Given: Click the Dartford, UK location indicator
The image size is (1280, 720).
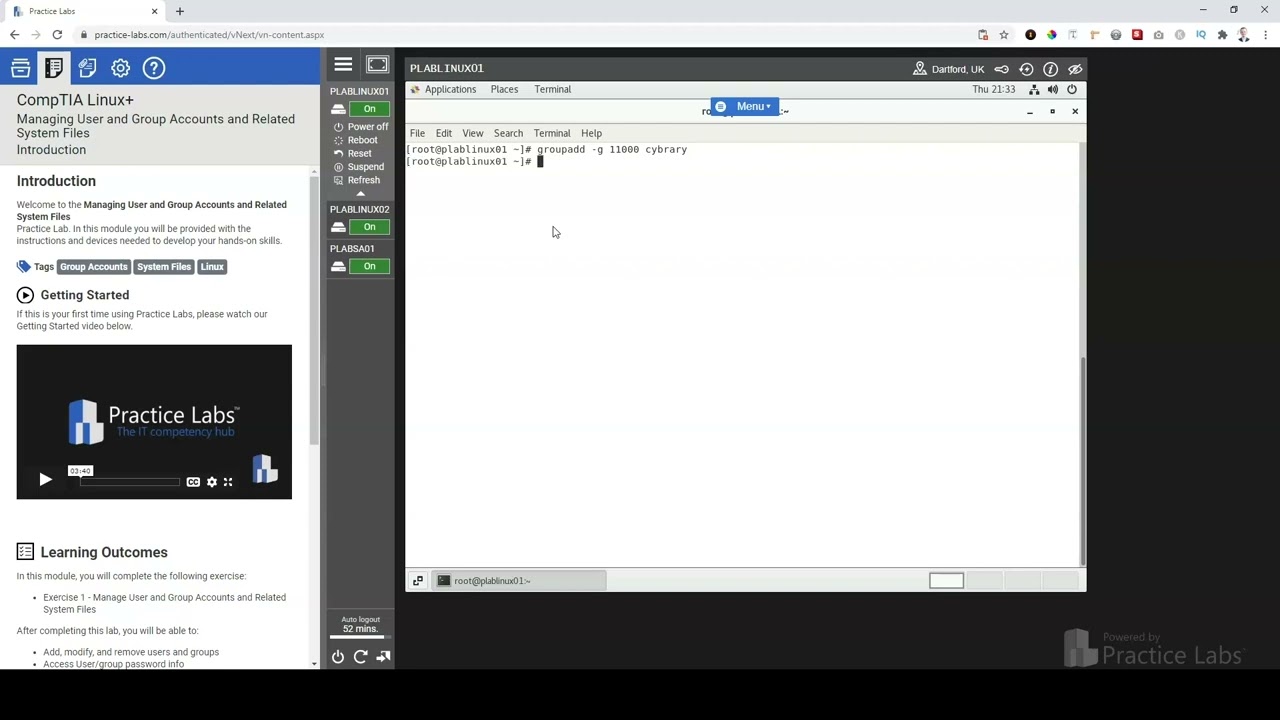Looking at the screenshot, I should pos(948,69).
